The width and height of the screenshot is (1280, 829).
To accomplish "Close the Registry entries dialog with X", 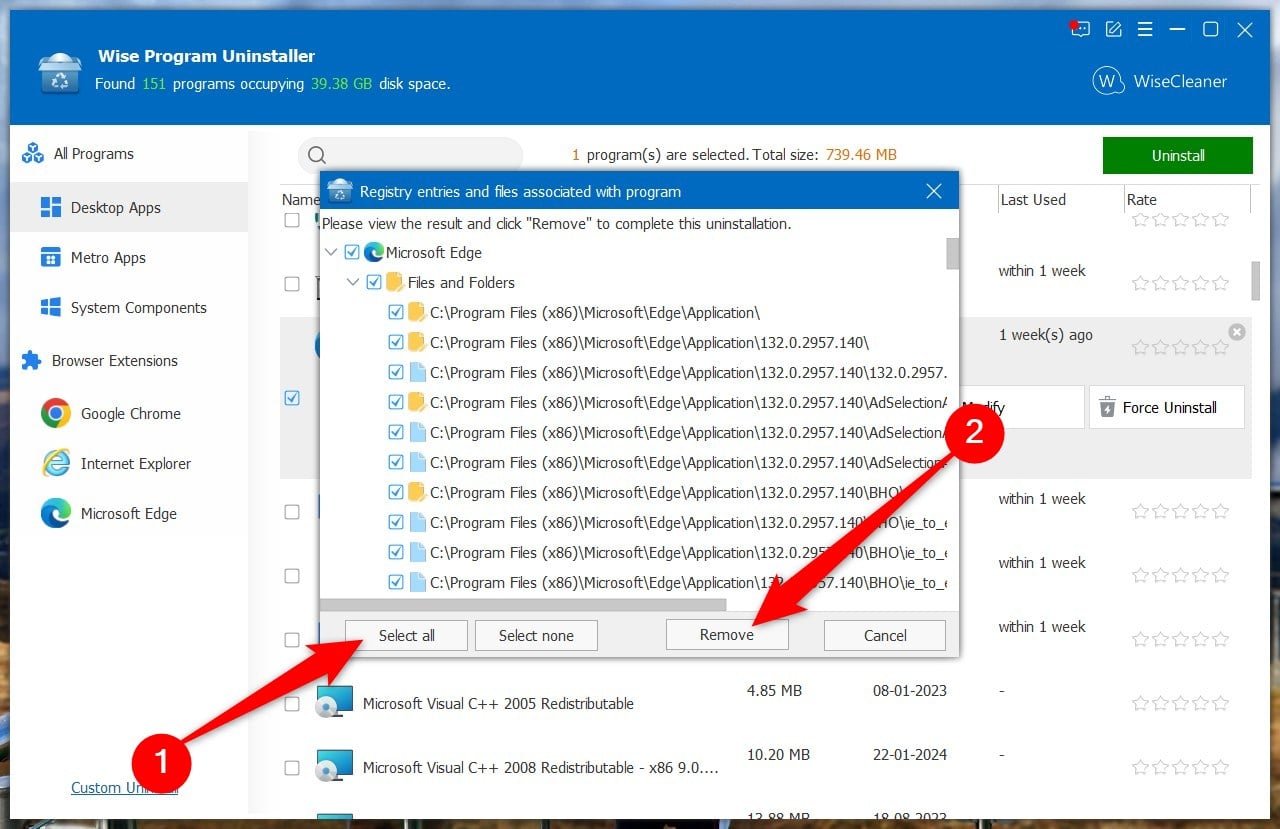I will (934, 191).
